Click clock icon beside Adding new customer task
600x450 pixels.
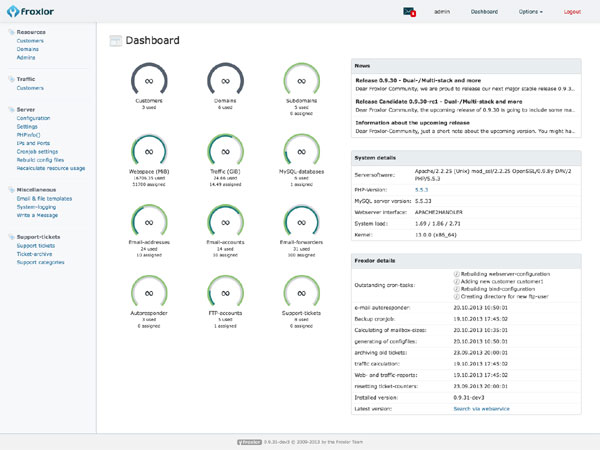pyautogui.click(x=457, y=281)
